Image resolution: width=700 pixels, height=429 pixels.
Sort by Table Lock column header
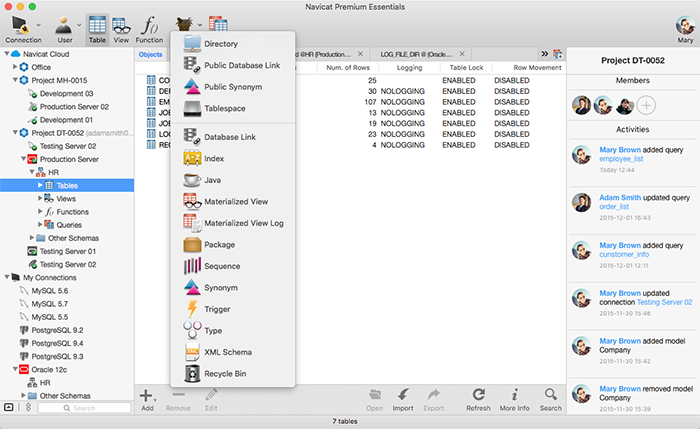point(466,67)
